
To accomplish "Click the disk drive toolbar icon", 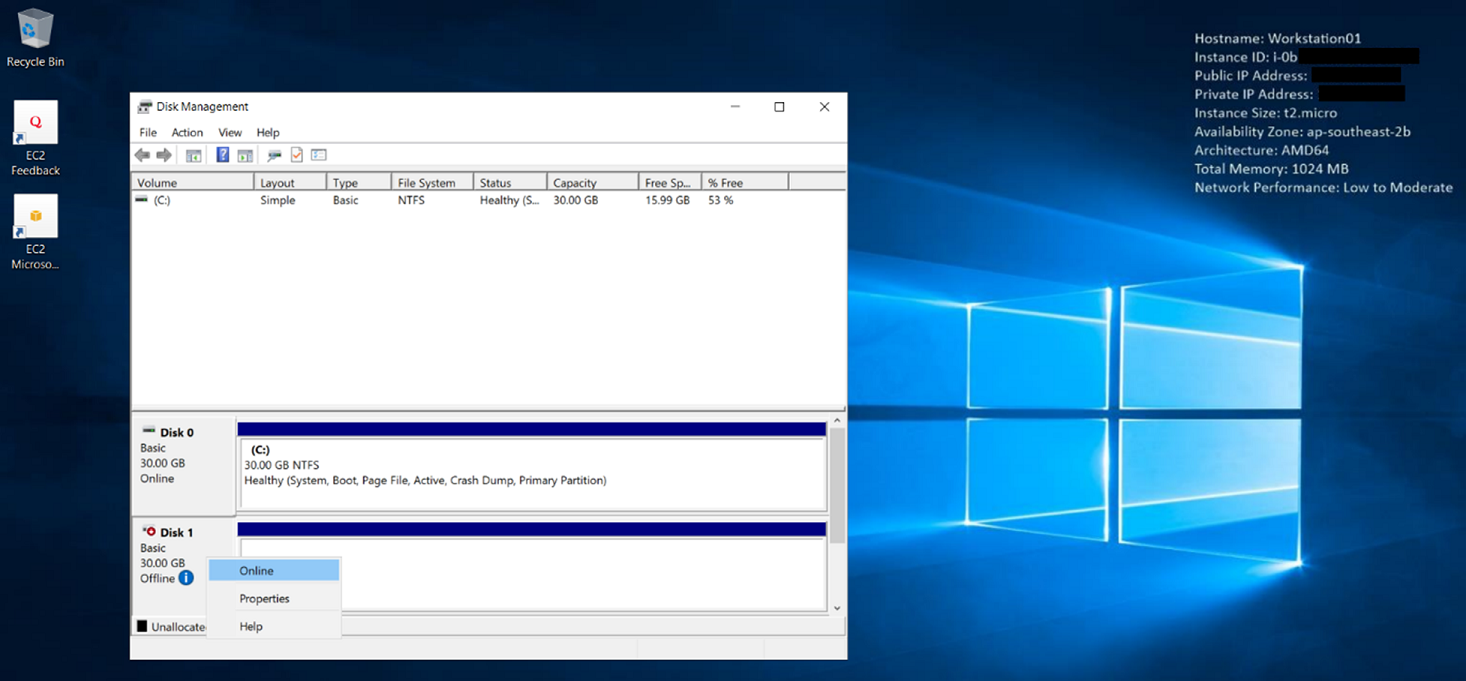I will click(274, 155).
